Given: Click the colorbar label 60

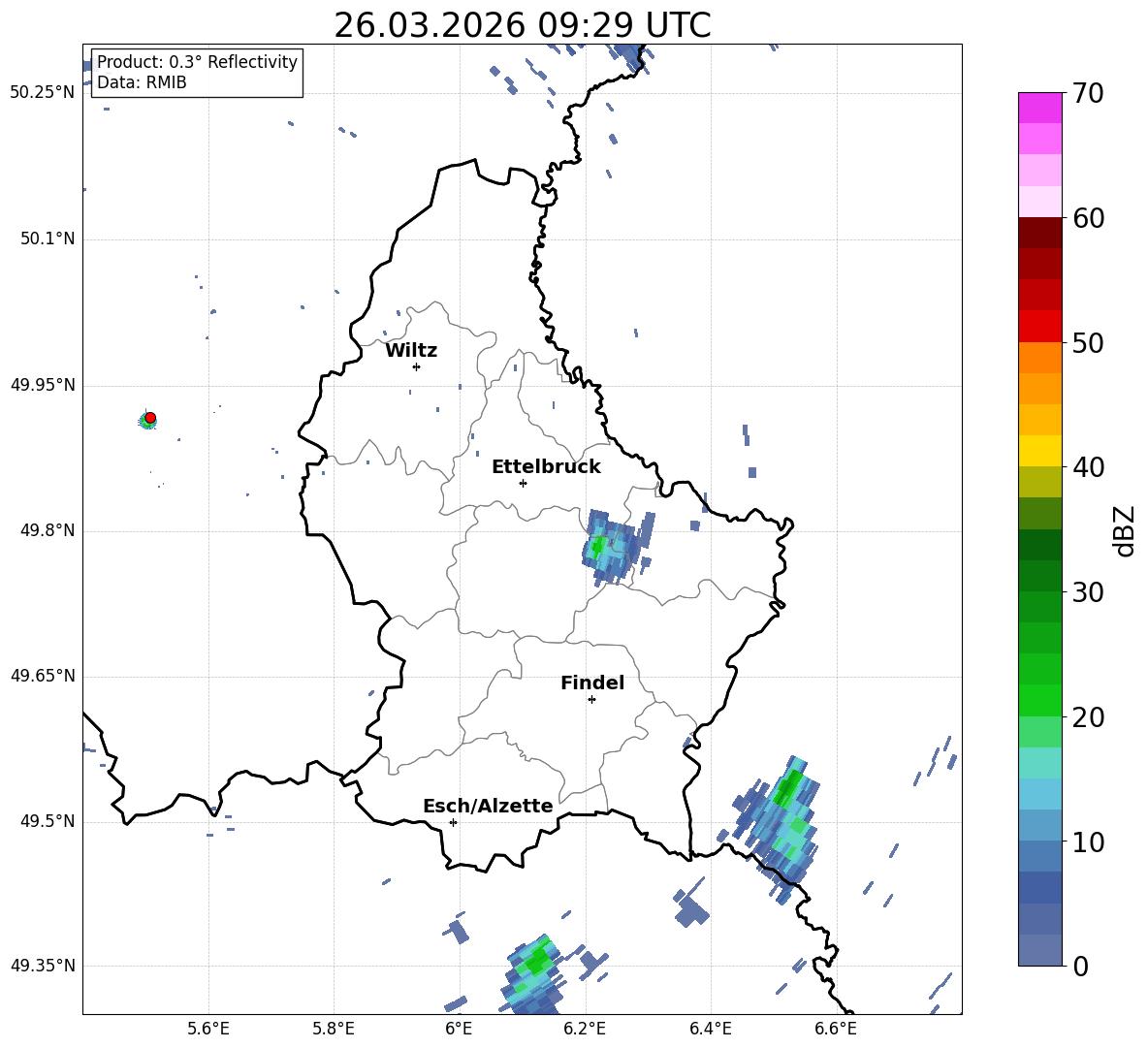Looking at the screenshot, I should pyautogui.click(x=1088, y=218).
